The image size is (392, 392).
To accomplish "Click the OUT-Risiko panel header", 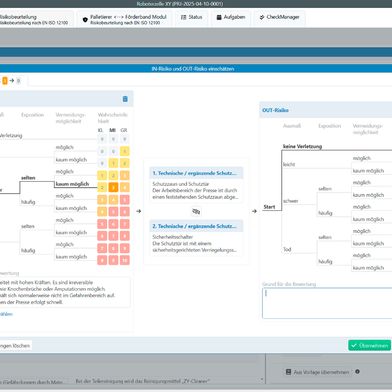I will [326, 110].
